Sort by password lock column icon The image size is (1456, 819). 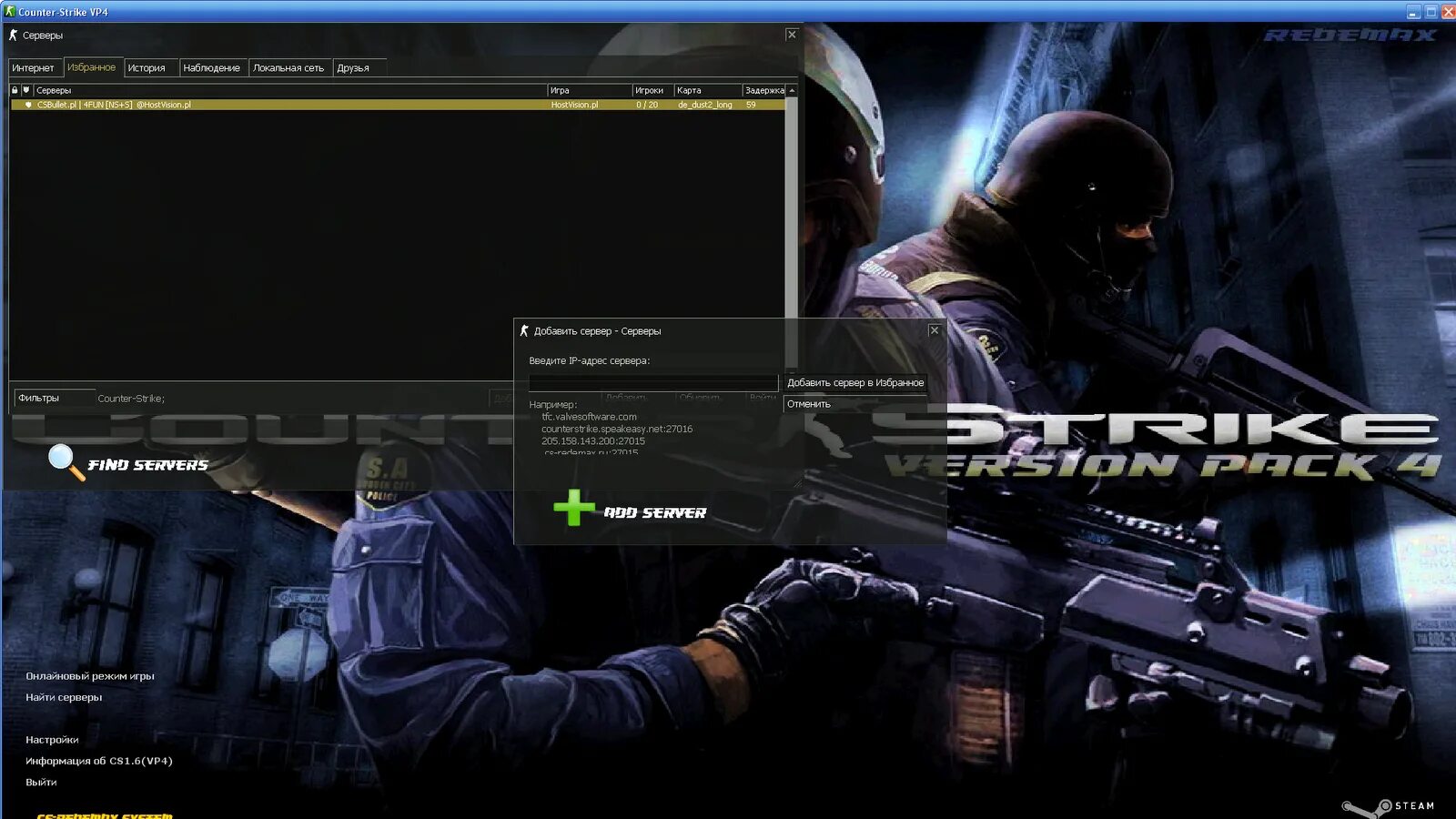click(15, 90)
